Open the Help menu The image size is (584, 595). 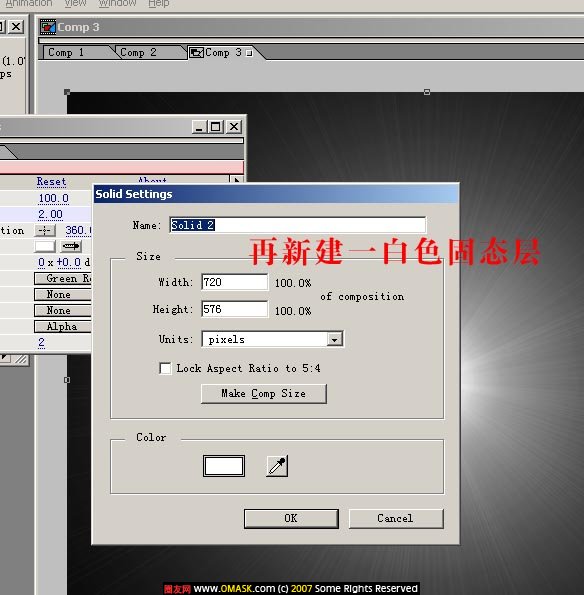coord(159,3)
